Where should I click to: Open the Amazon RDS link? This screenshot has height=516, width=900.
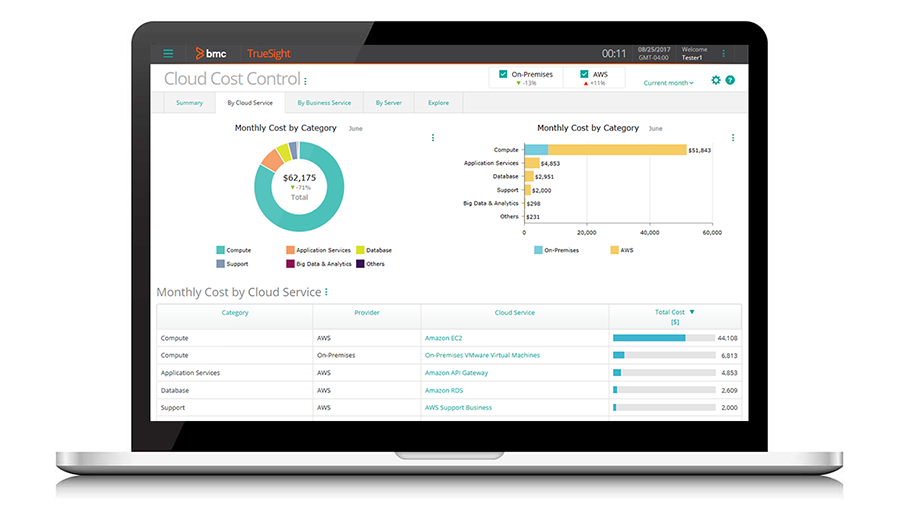pos(444,390)
